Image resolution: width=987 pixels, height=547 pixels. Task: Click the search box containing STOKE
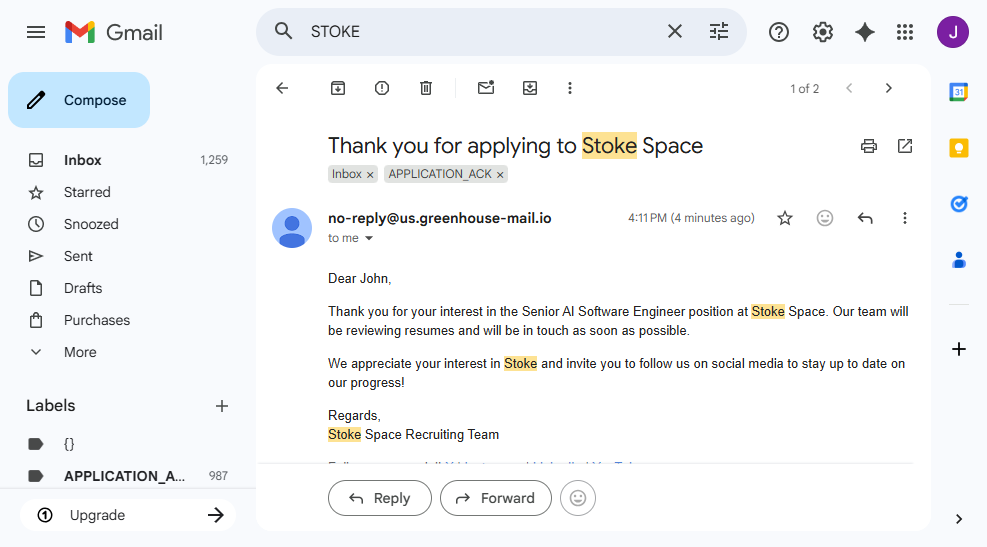point(480,32)
